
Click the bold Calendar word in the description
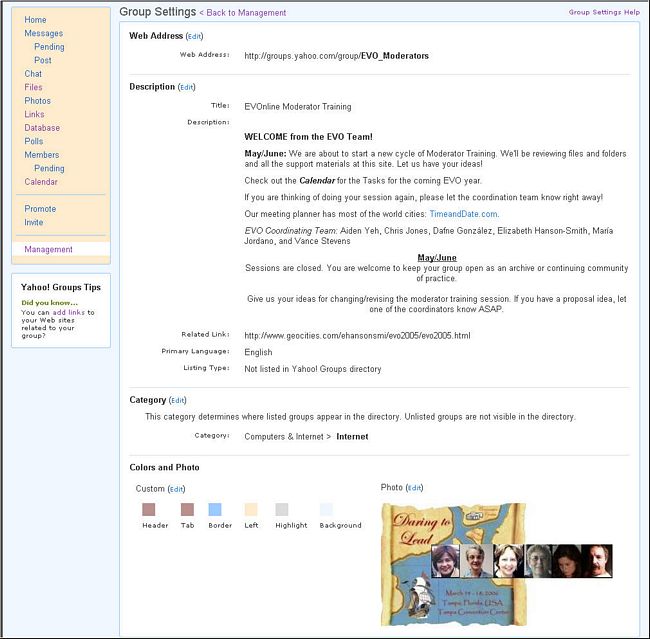pos(317,181)
